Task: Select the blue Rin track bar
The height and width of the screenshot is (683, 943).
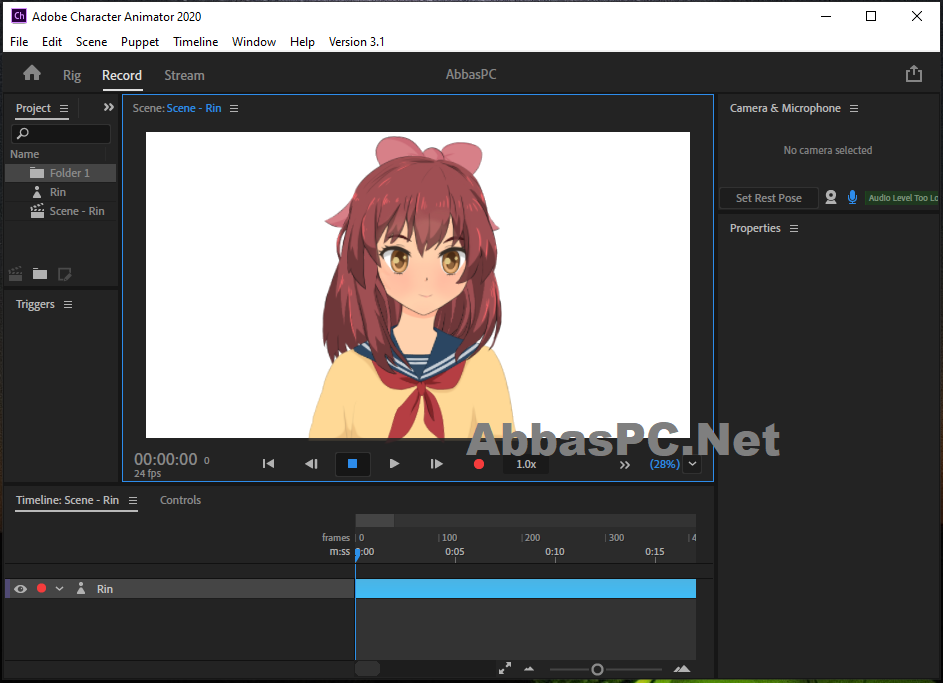Action: [x=526, y=589]
